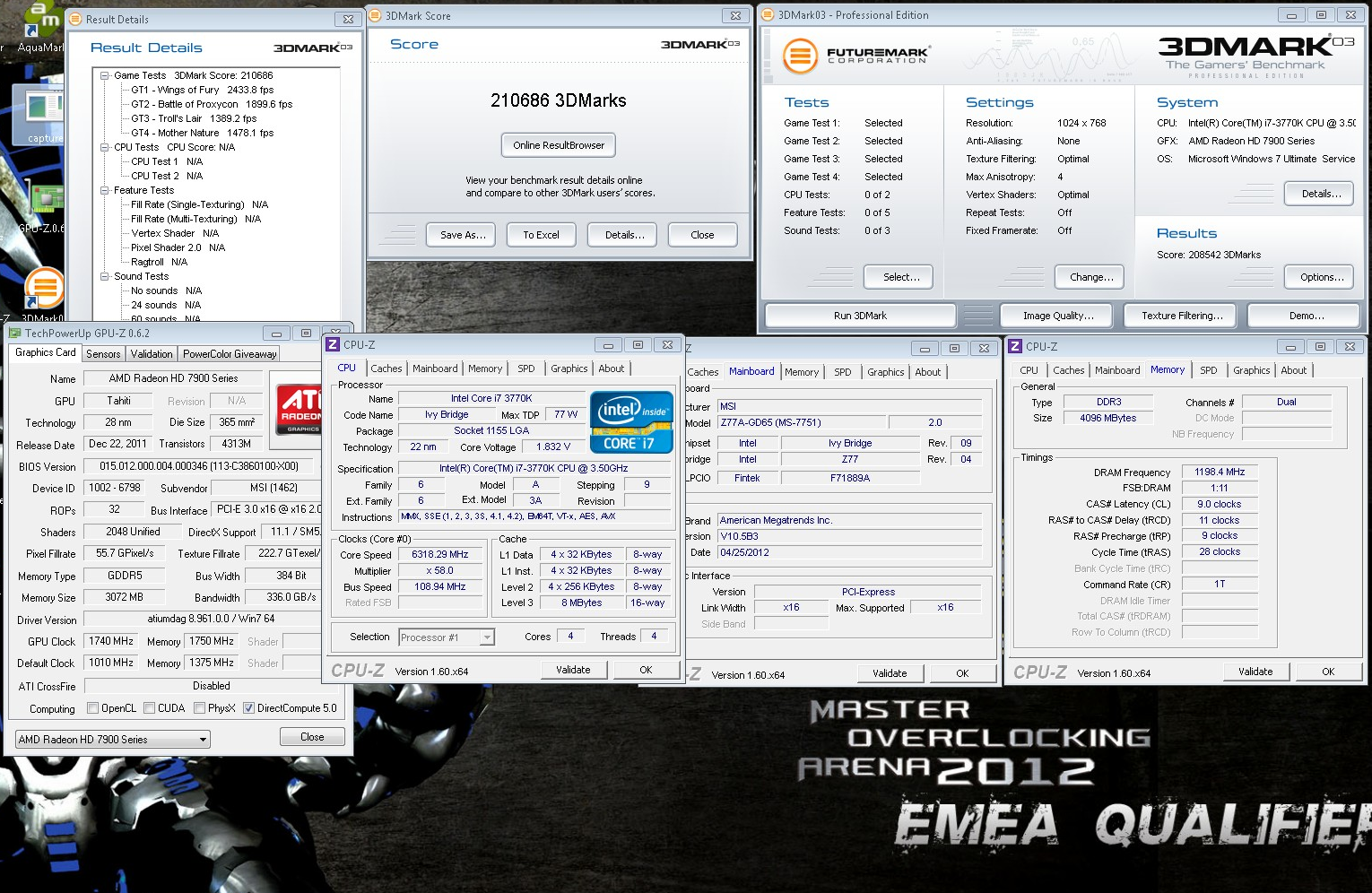The image size is (1372, 893).
Task: Open the PowerColor Giveaway tab
Action: [230, 354]
